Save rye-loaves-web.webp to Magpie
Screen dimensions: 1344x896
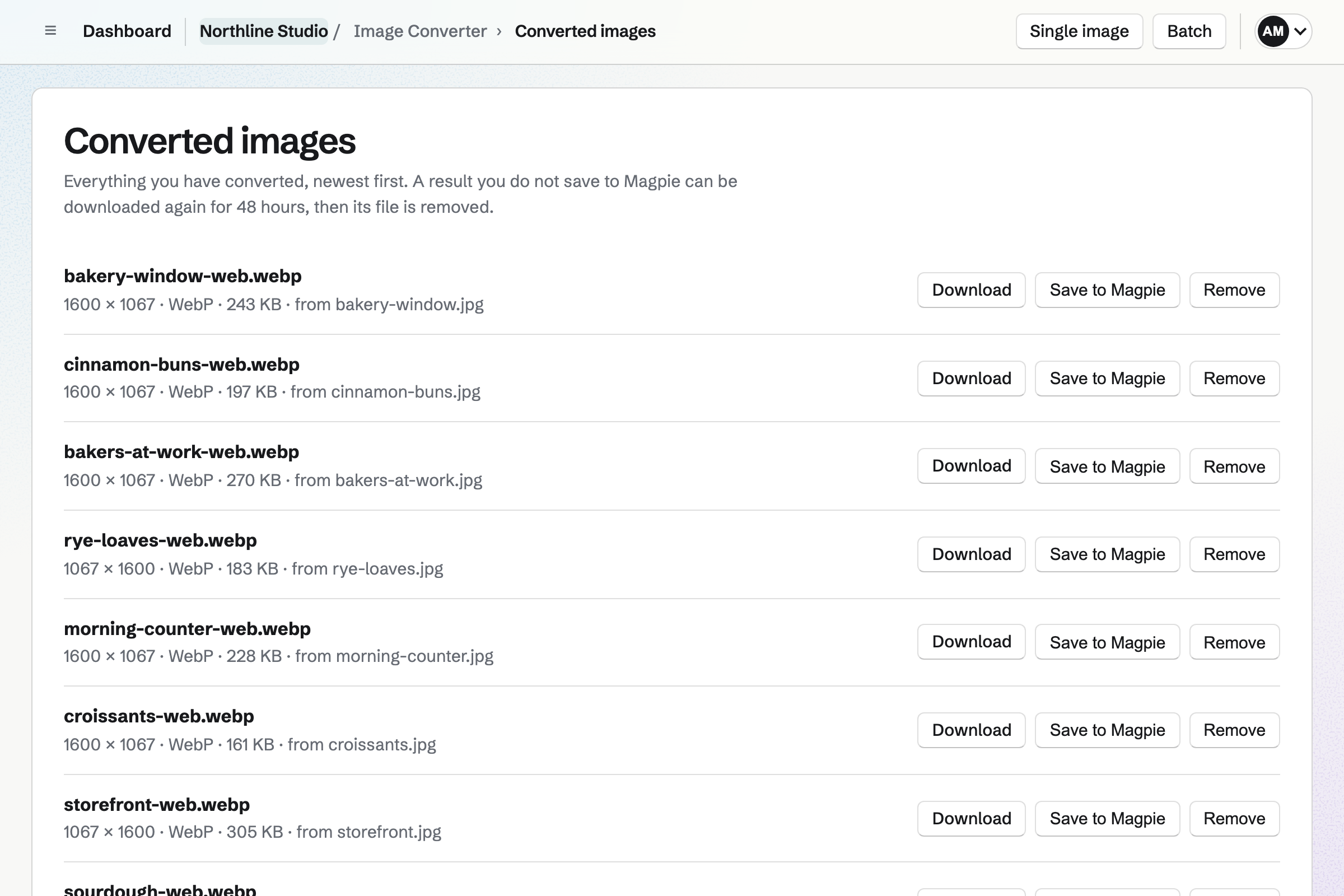coord(1107,554)
